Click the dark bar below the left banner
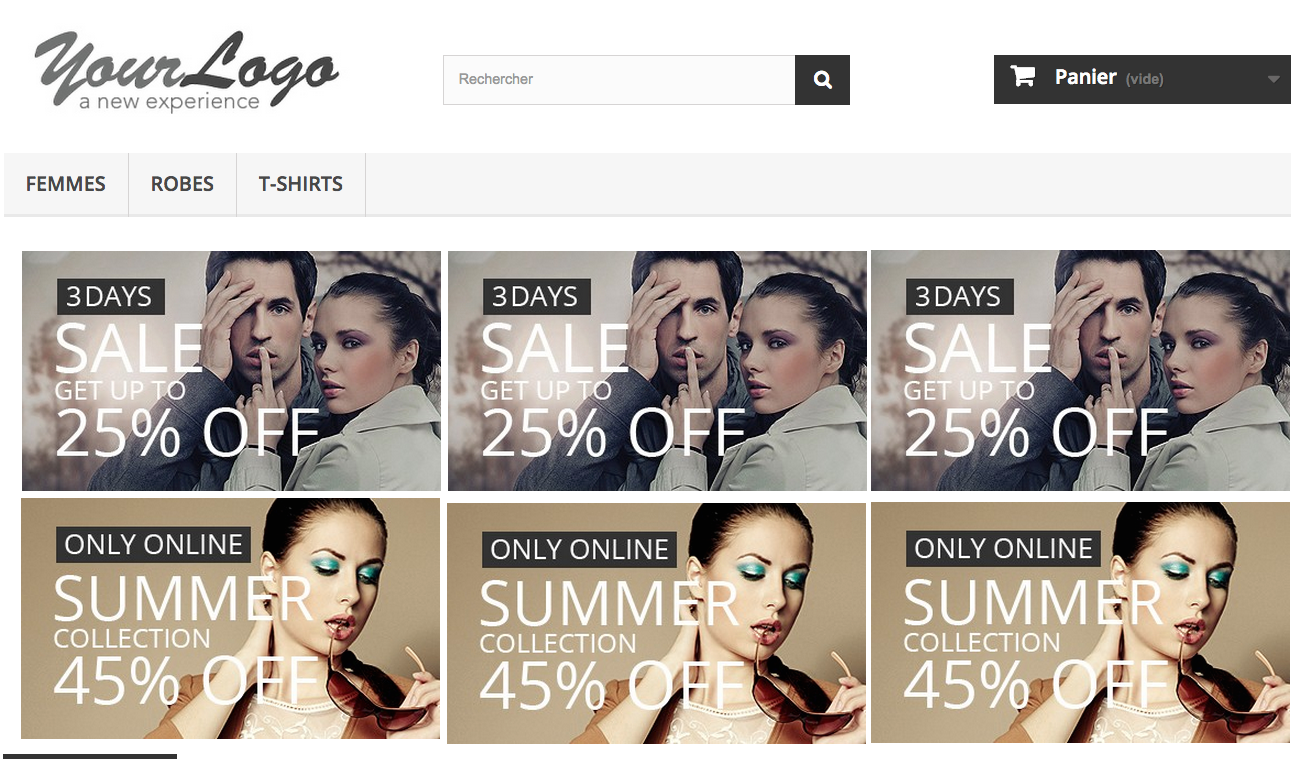 [90, 756]
